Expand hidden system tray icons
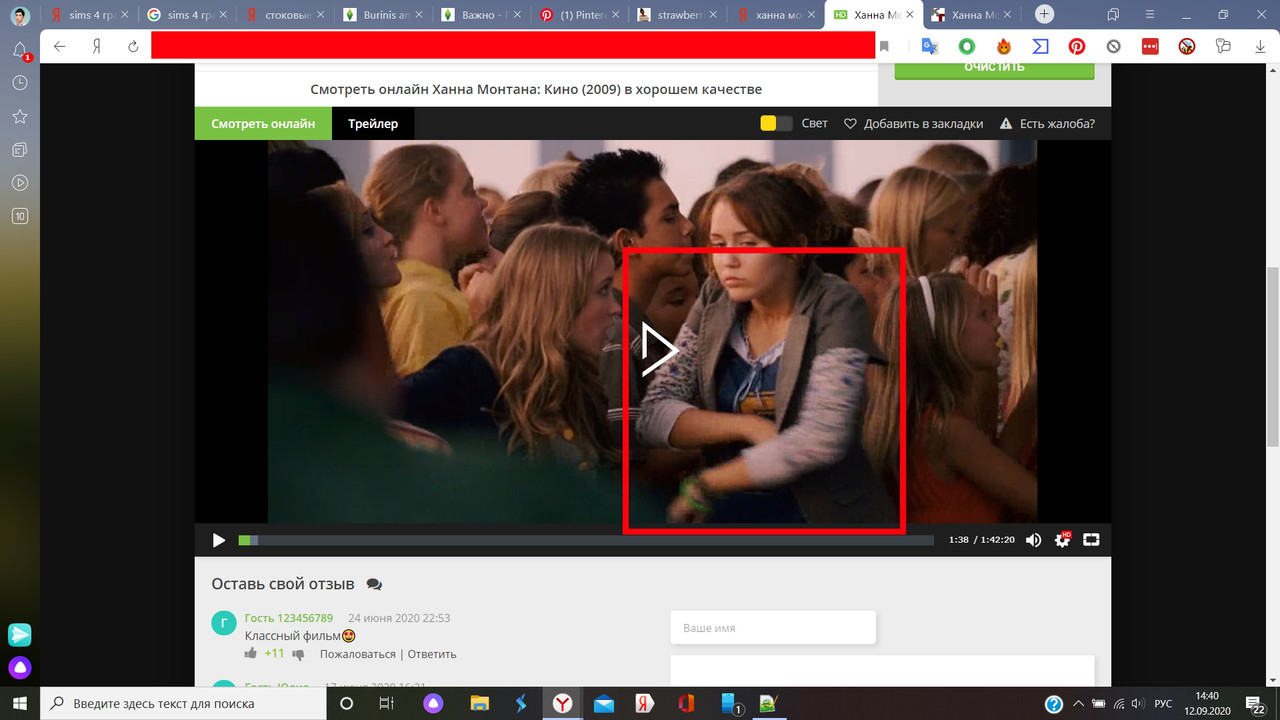Viewport: 1280px width, 720px height. 1076,703
